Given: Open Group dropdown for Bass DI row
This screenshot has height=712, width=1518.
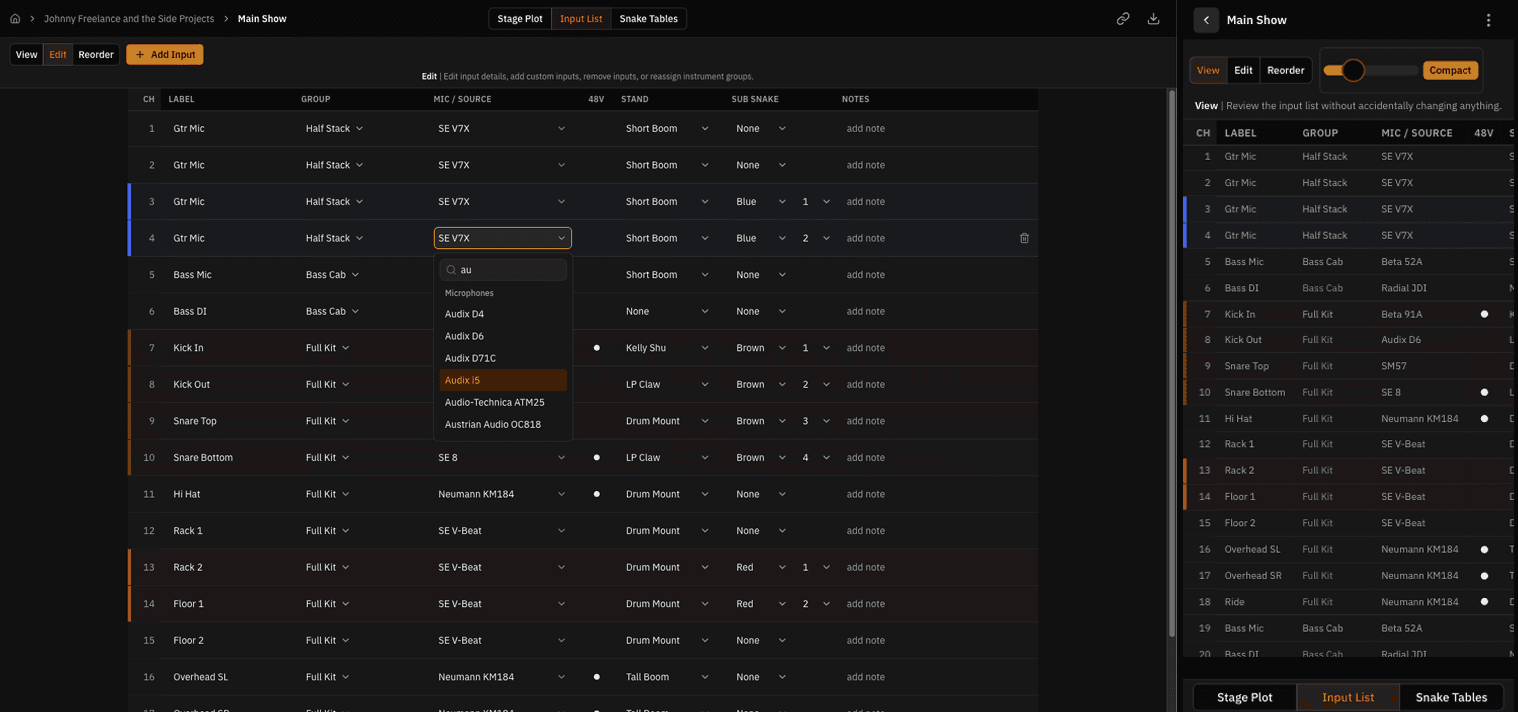Looking at the screenshot, I should coord(332,312).
